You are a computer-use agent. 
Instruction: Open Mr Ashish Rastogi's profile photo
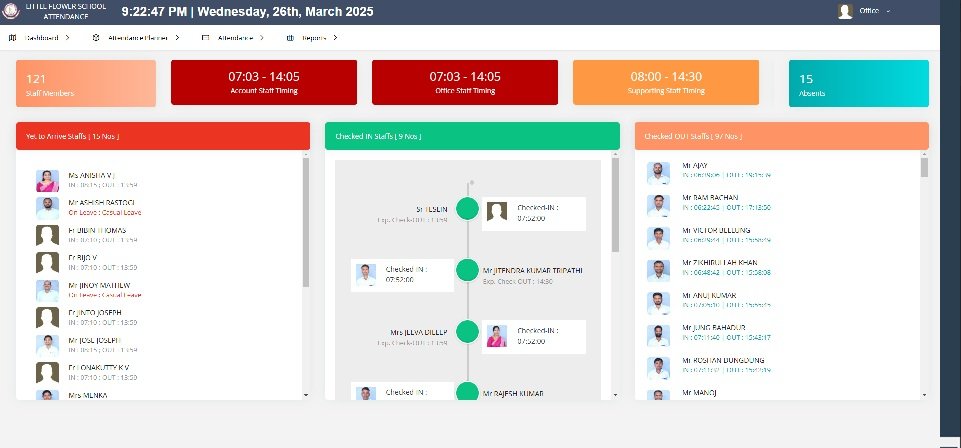[47, 208]
